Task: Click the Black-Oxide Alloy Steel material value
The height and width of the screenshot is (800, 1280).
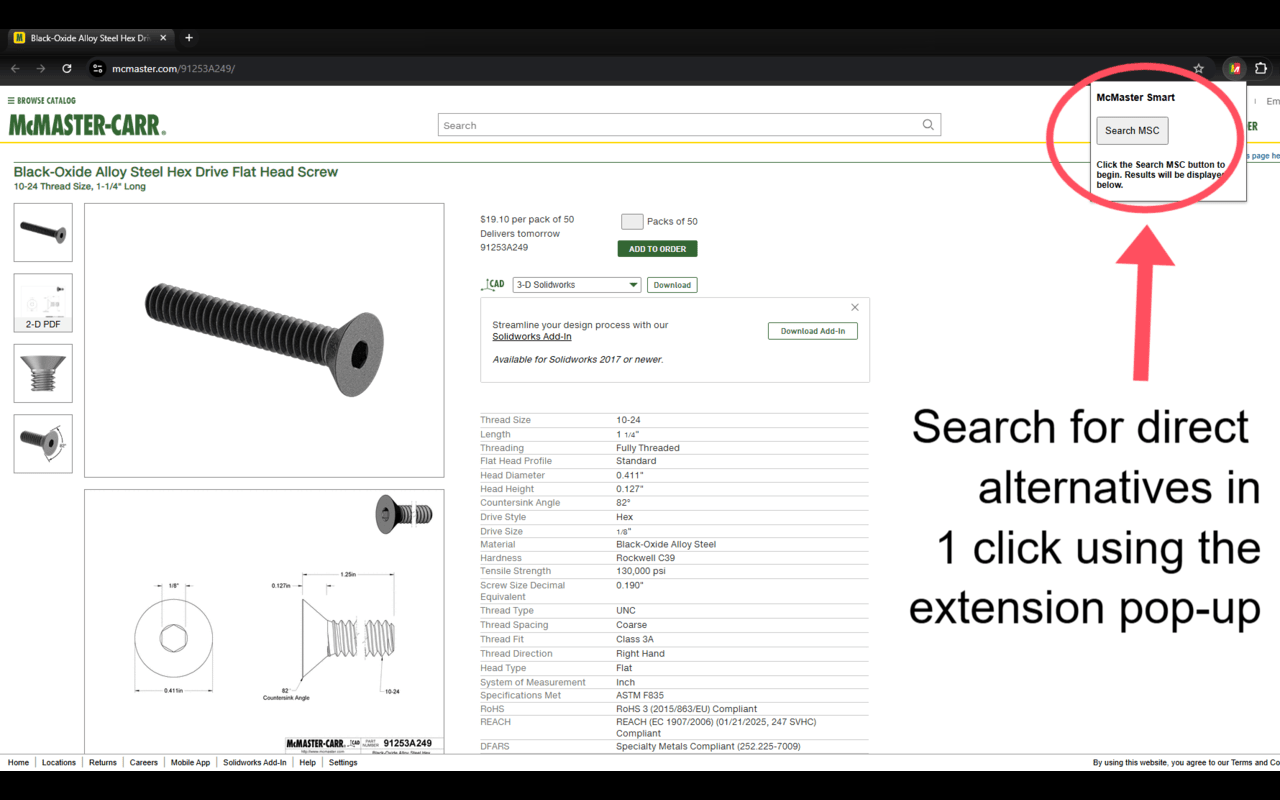Action: 666,544
